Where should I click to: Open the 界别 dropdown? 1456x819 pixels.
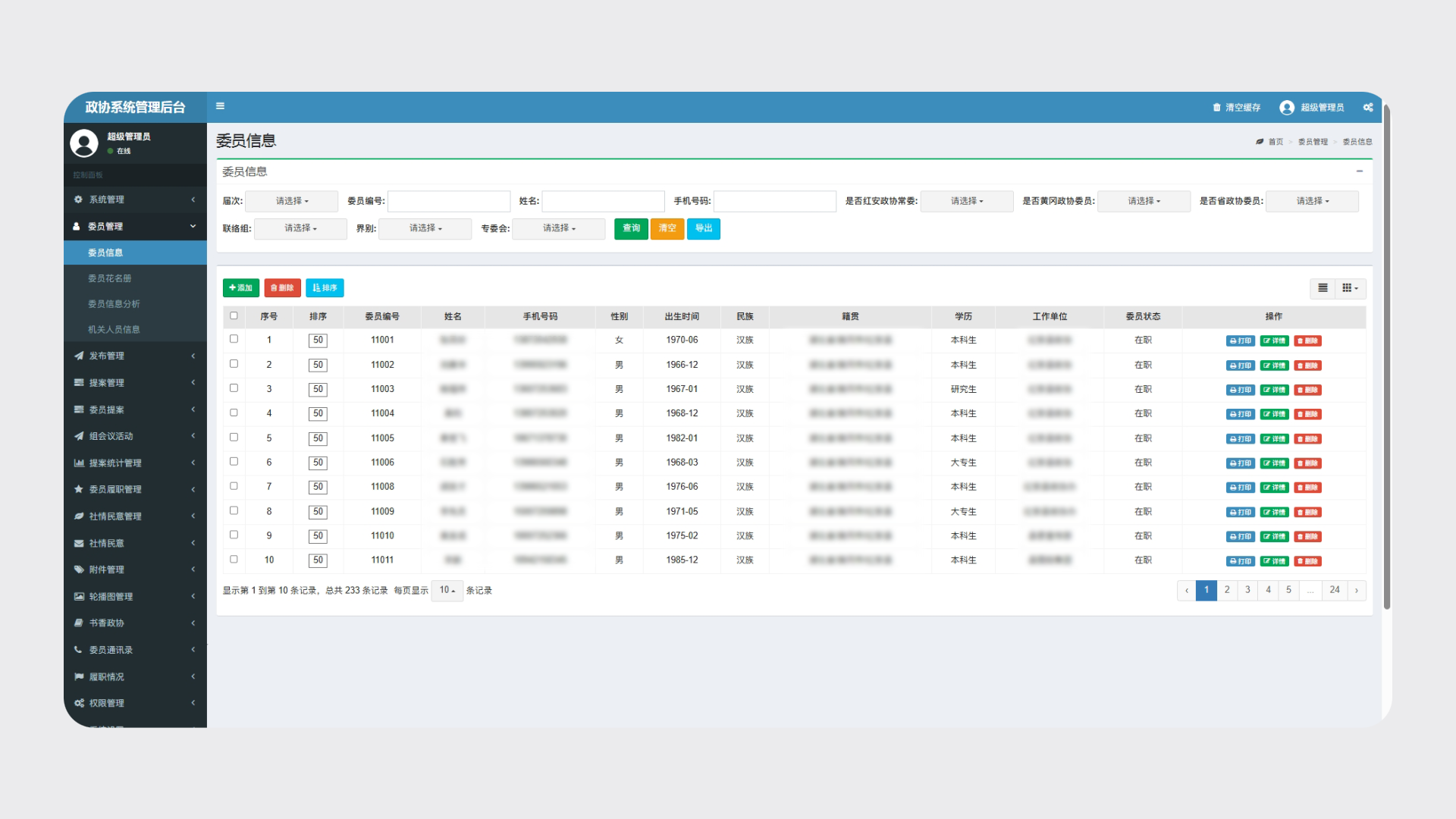tap(425, 228)
